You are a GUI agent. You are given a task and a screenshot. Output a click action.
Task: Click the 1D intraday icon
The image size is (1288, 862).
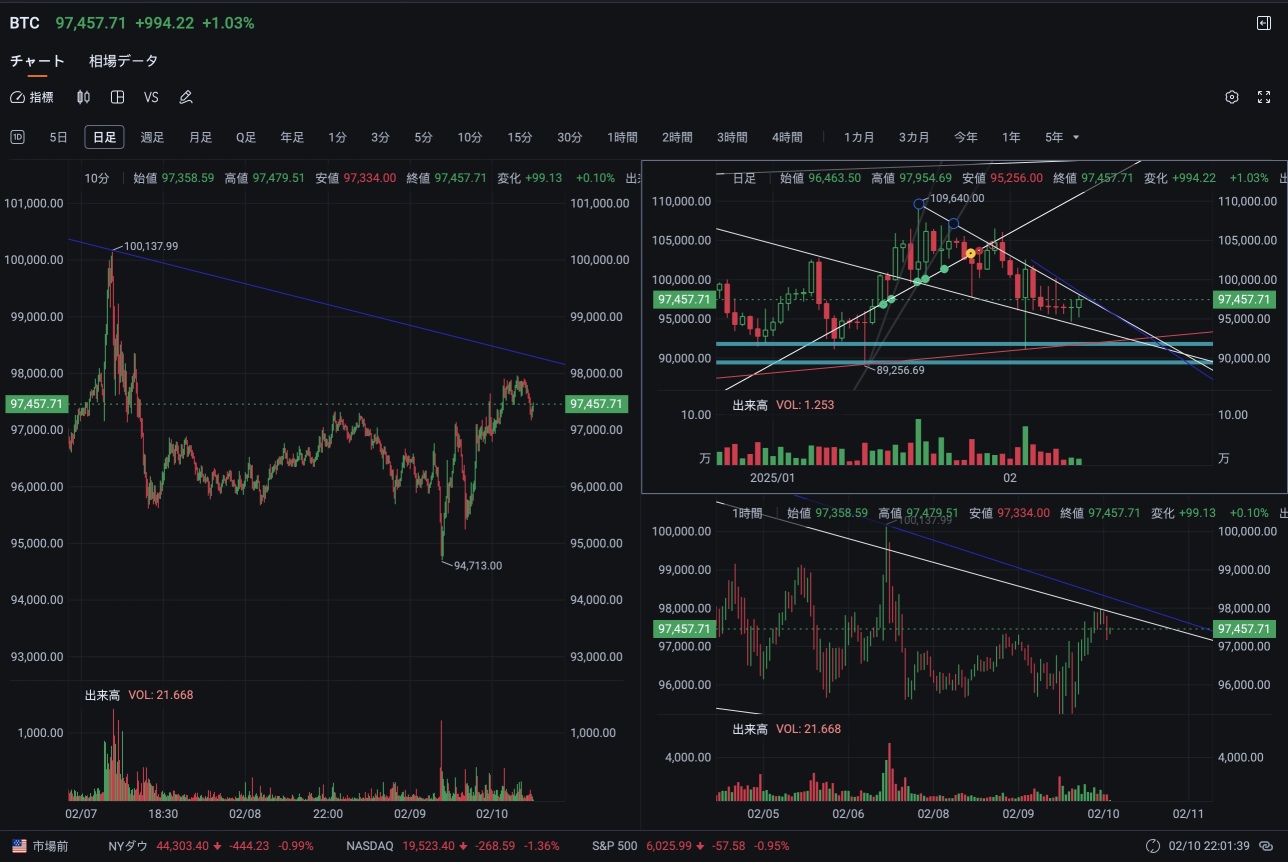[17, 137]
